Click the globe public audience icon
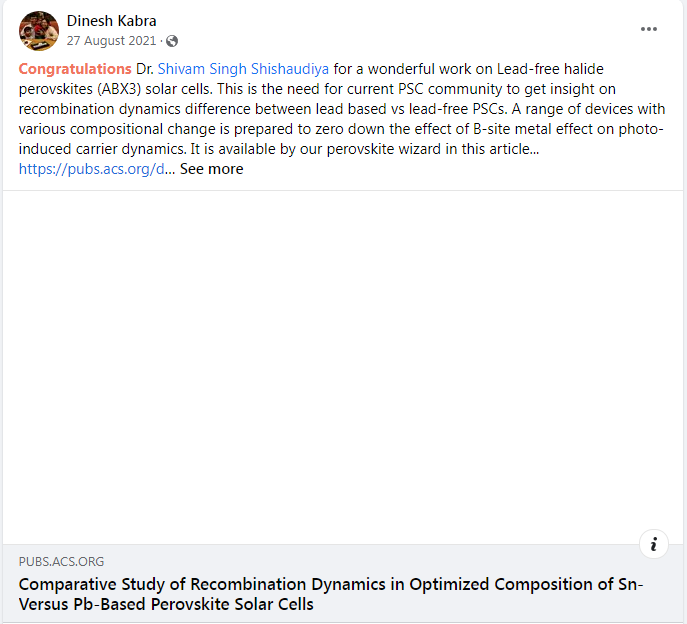687x624 pixels. pos(172,41)
